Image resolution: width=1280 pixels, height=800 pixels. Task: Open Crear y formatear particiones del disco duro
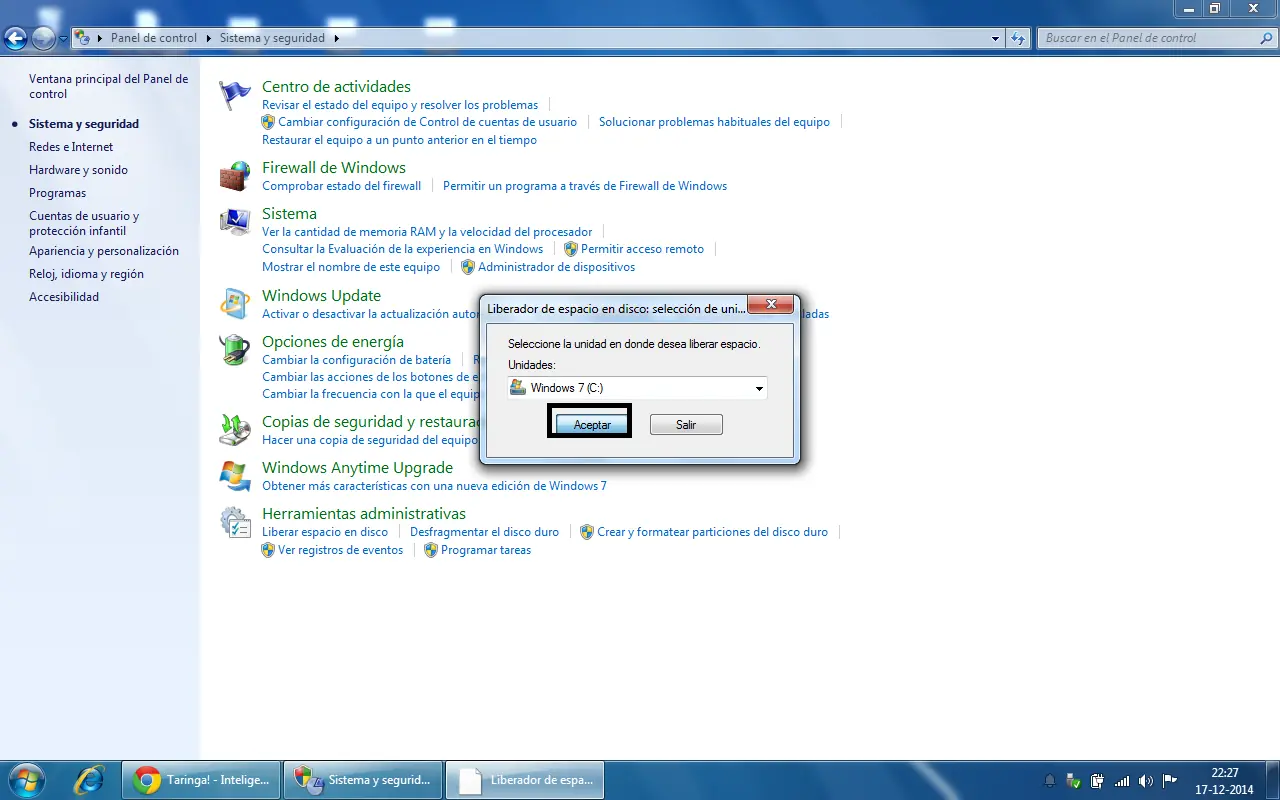(712, 532)
